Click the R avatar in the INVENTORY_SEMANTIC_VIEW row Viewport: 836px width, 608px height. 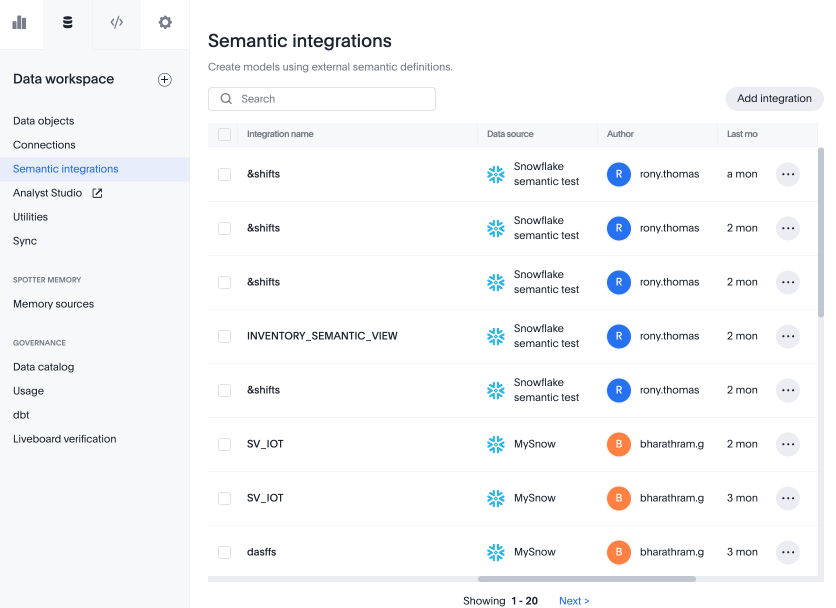tap(619, 336)
